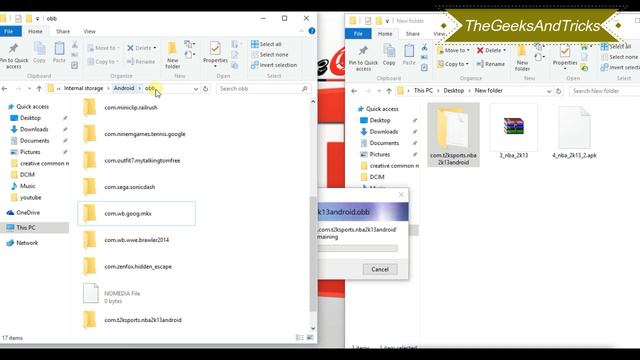This screenshot has height=360, width=640.
Task: Click Android in obb window address bar
Action: (124, 88)
